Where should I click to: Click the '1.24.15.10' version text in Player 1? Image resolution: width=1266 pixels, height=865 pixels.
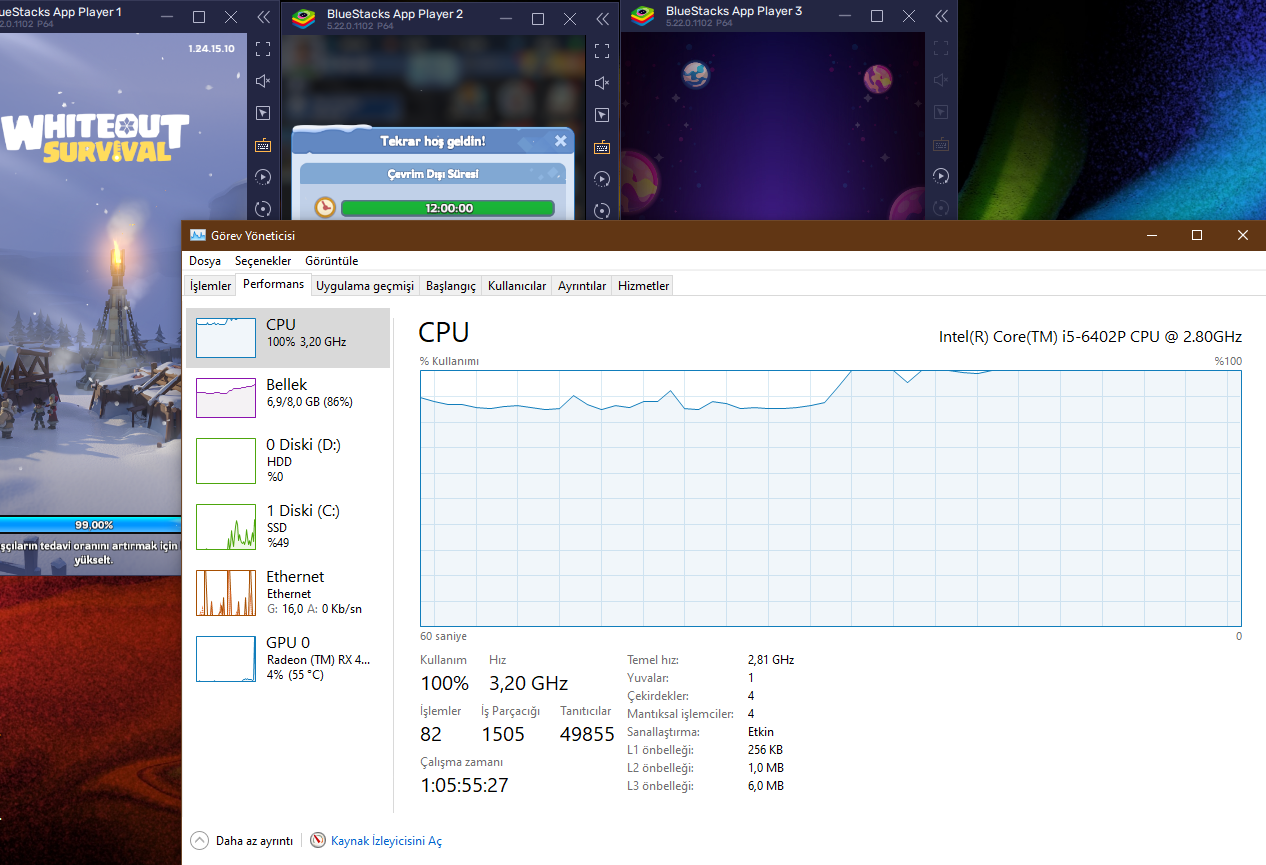coord(211,49)
